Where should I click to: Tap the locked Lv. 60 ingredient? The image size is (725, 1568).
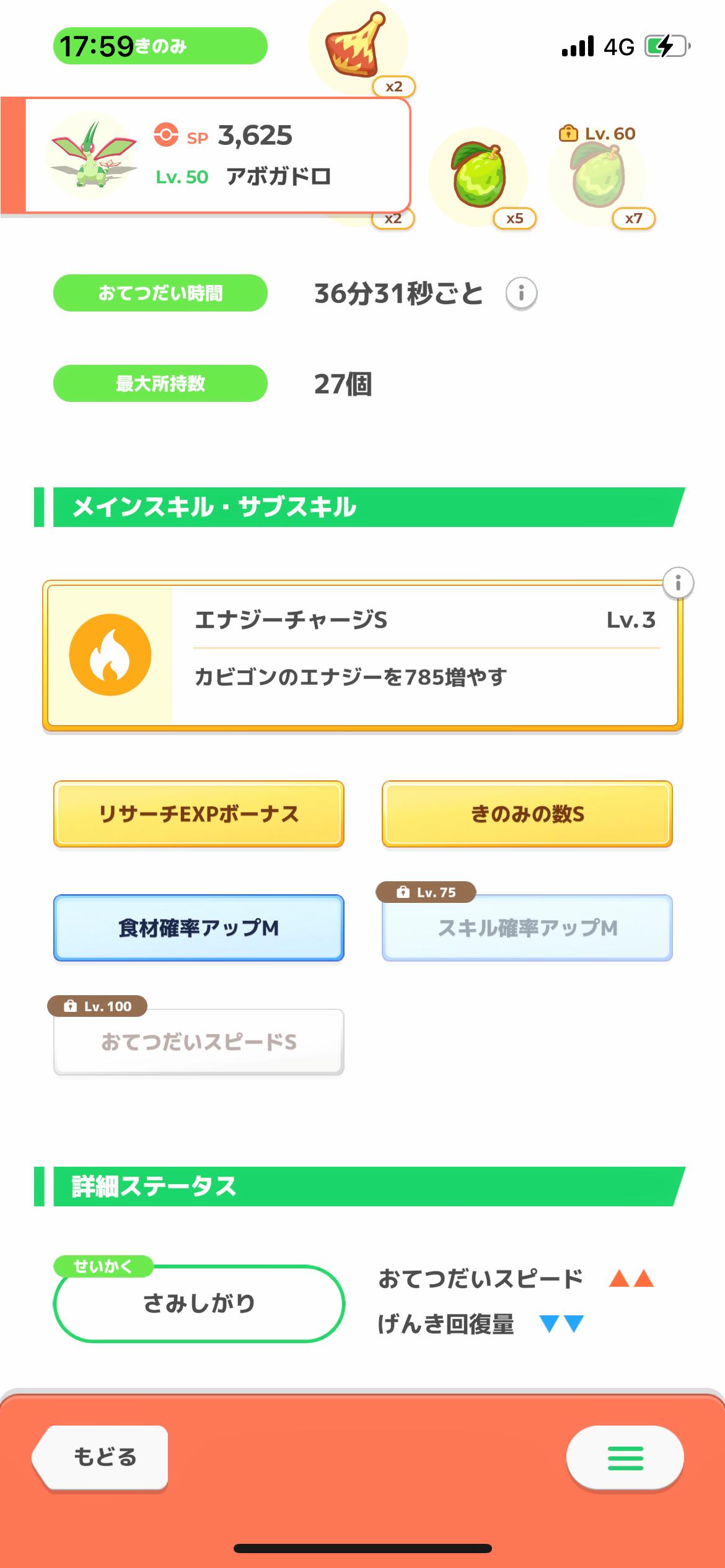(x=598, y=175)
